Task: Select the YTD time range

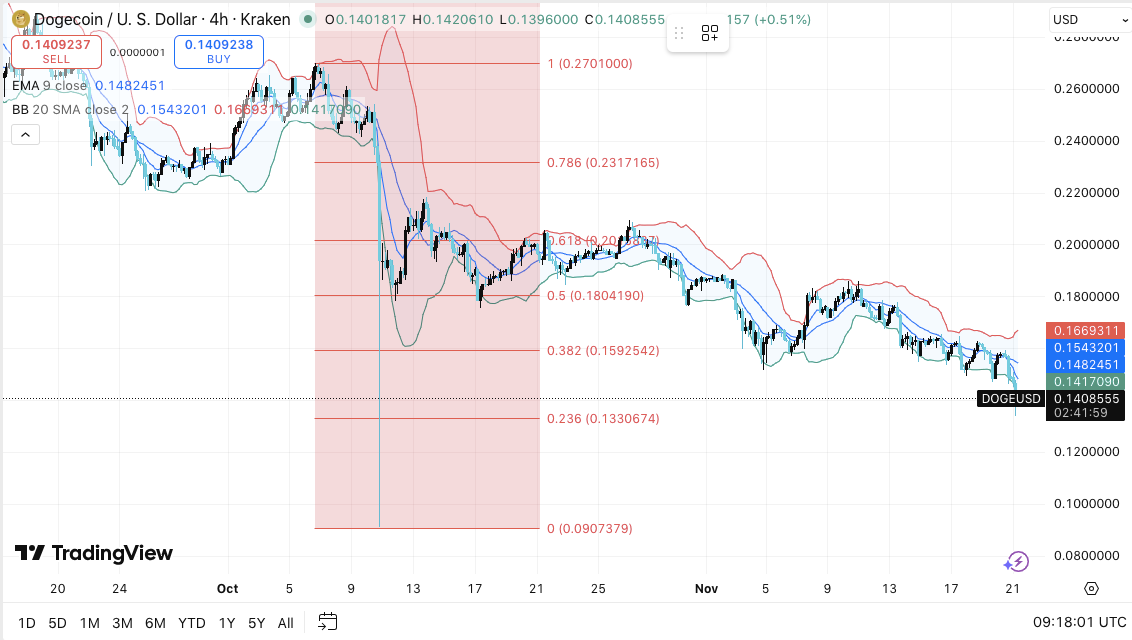Action: [191, 623]
